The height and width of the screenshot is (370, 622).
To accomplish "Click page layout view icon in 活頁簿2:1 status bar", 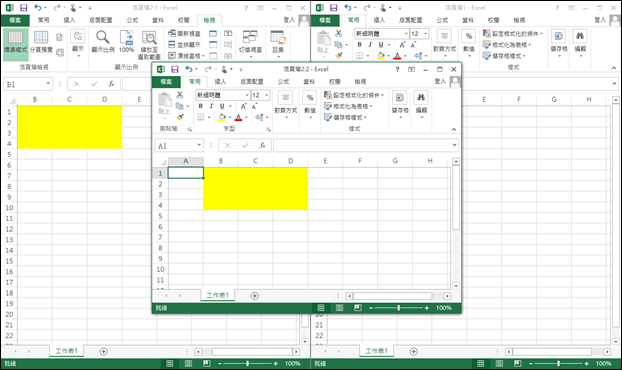I will [x=188, y=363].
